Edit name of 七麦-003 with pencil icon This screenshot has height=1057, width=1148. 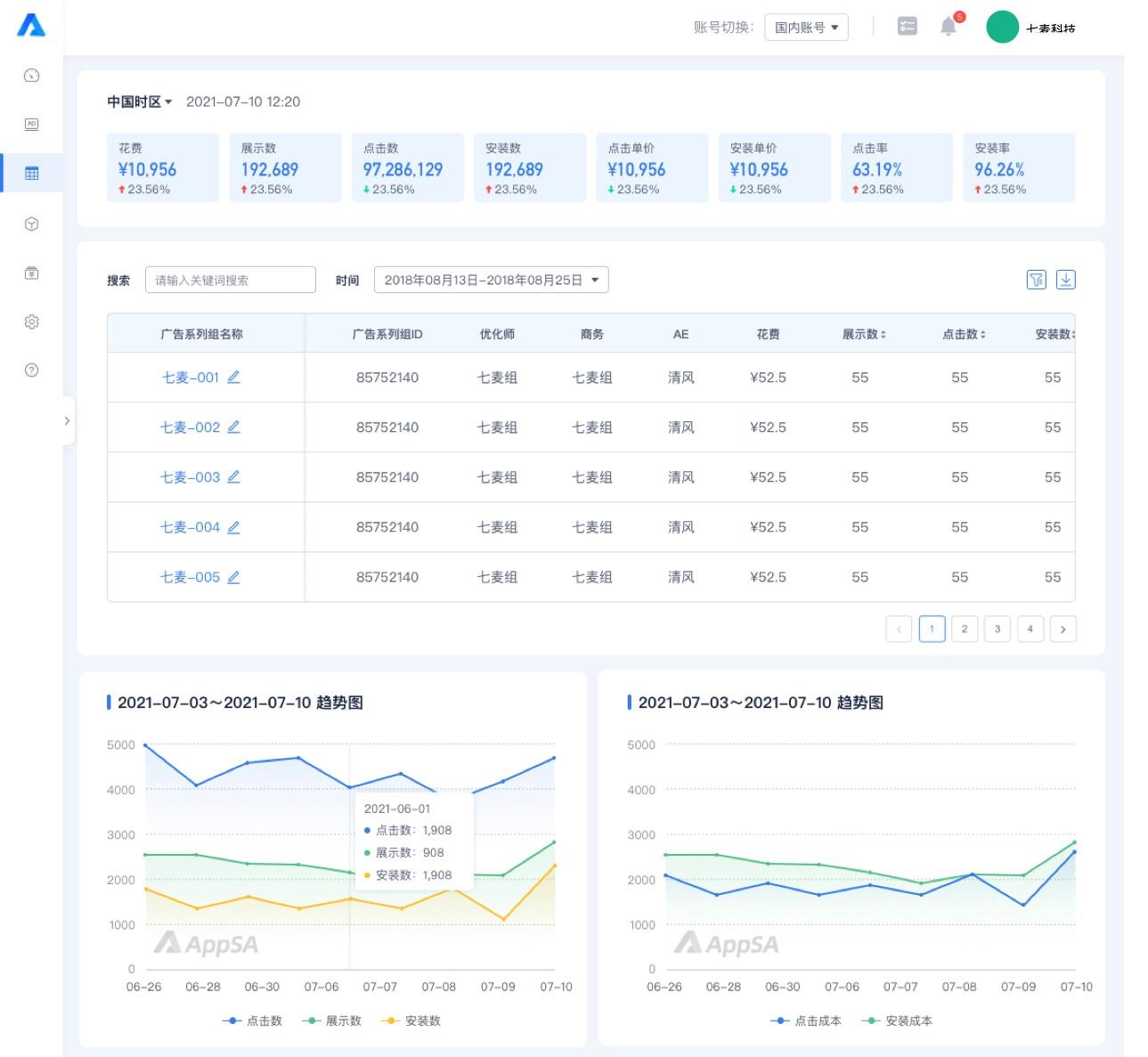[x=233, y=477]
